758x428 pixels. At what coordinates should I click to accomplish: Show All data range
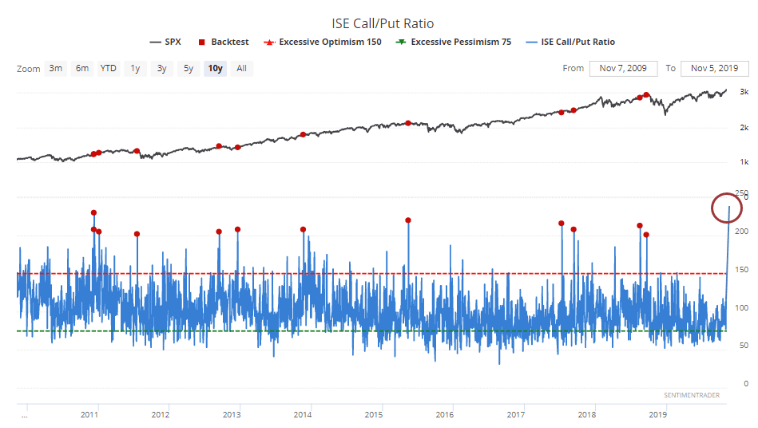tap(241, 68)
